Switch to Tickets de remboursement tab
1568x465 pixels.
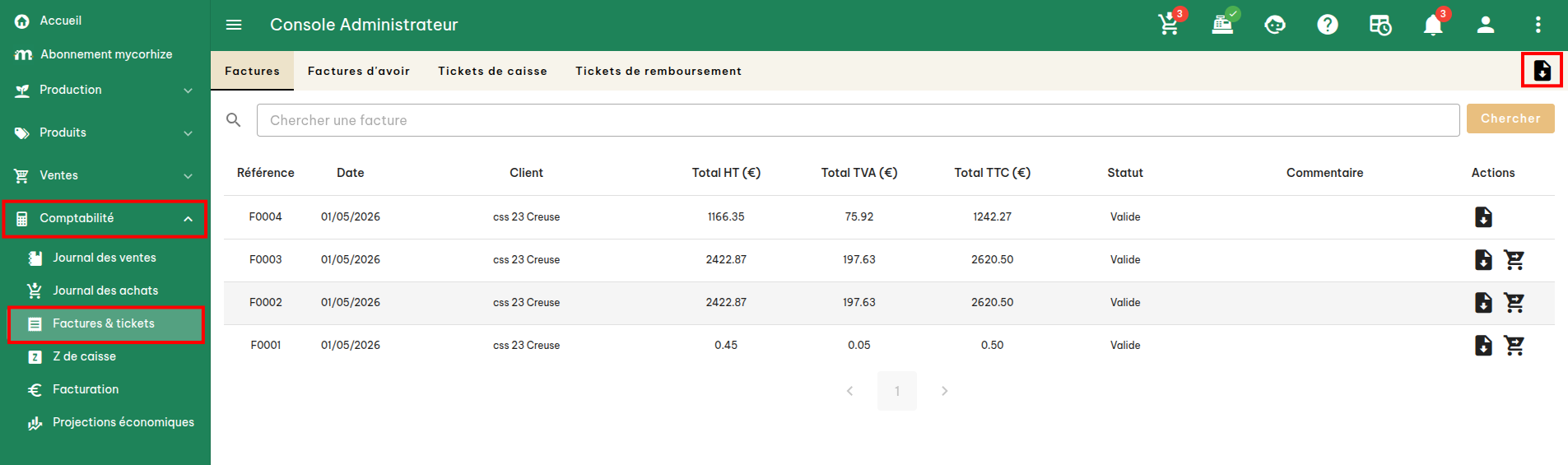coord(658,71)
